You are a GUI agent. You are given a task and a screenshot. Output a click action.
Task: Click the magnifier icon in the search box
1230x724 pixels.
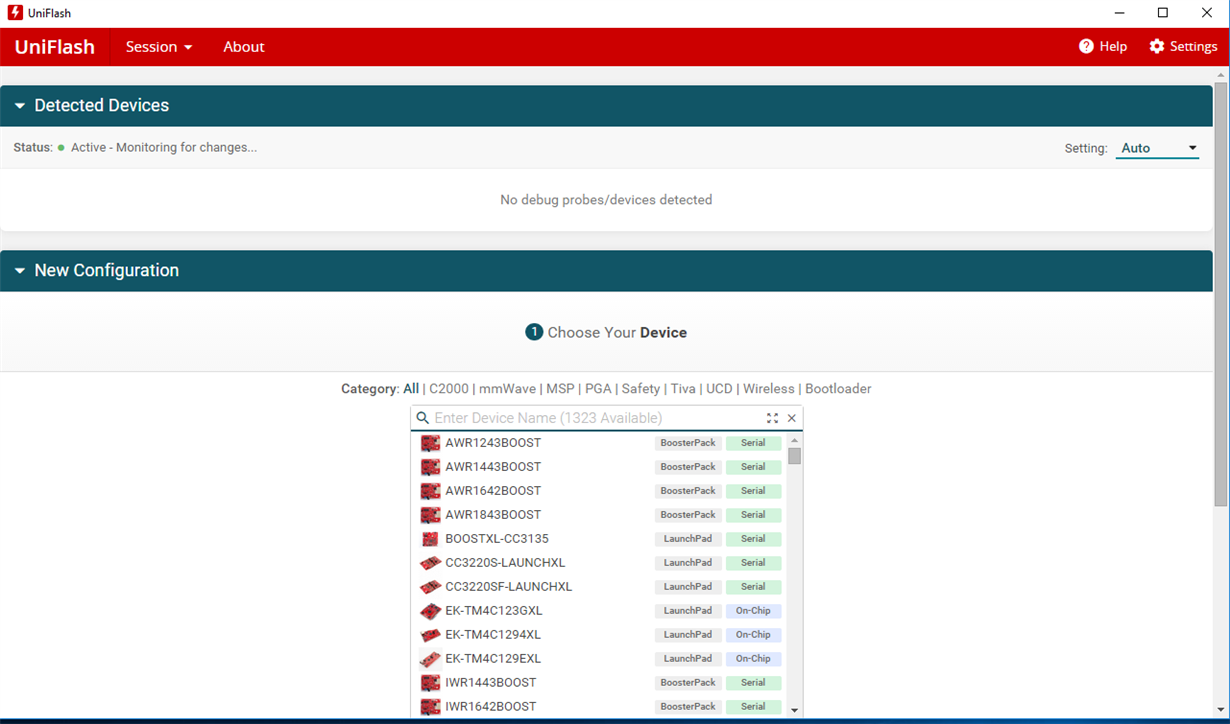(422, 417)
